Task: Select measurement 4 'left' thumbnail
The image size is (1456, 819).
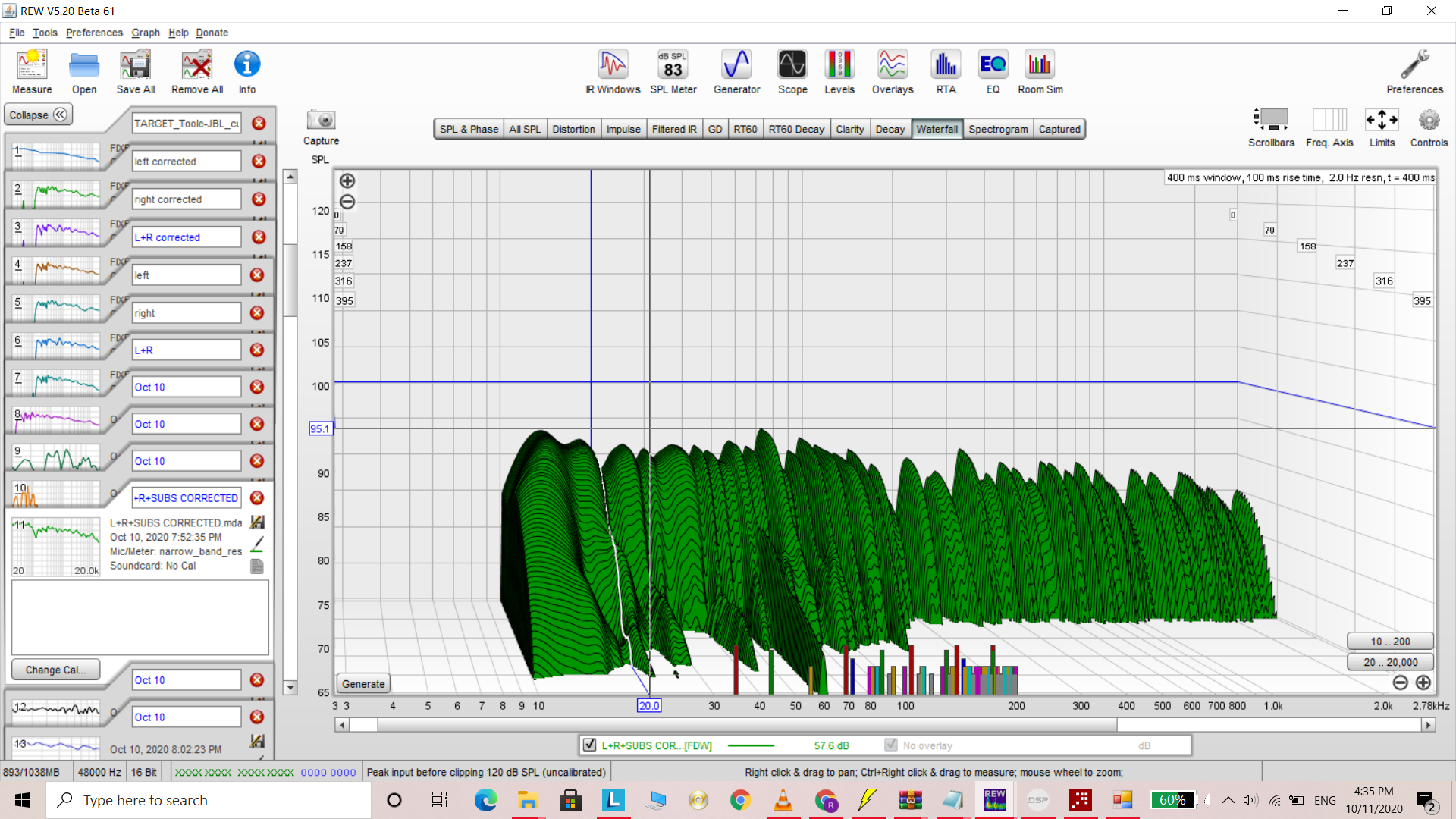Action: (x=57, y=271)
